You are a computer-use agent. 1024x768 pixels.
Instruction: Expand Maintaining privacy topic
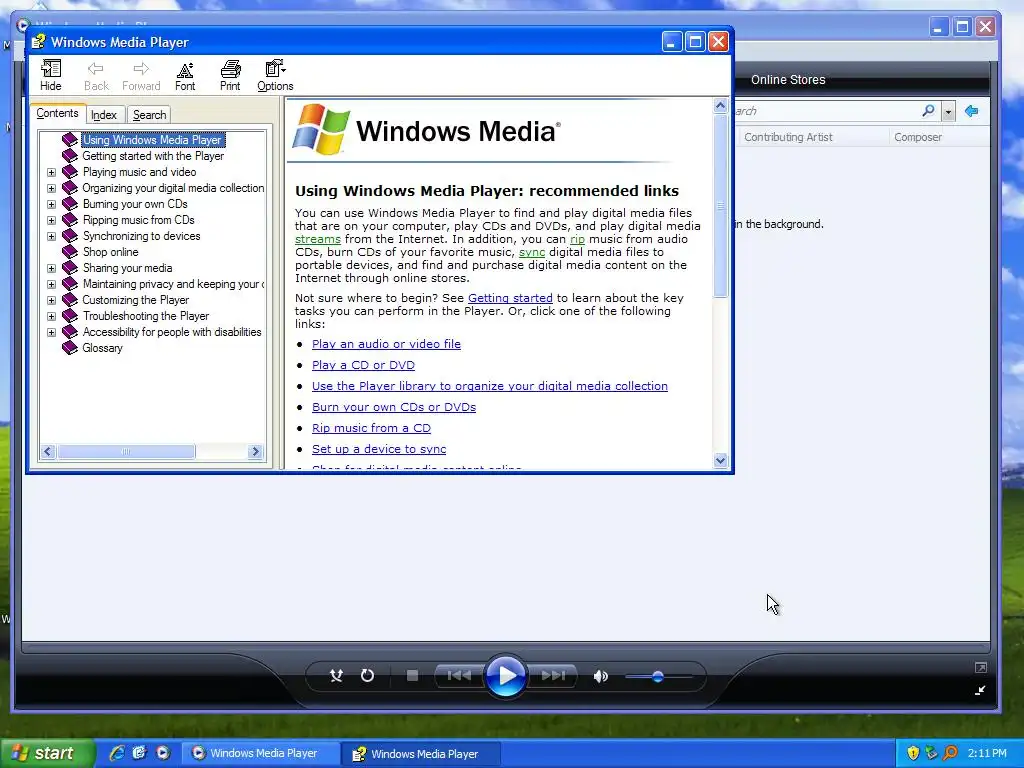[51, 284]
